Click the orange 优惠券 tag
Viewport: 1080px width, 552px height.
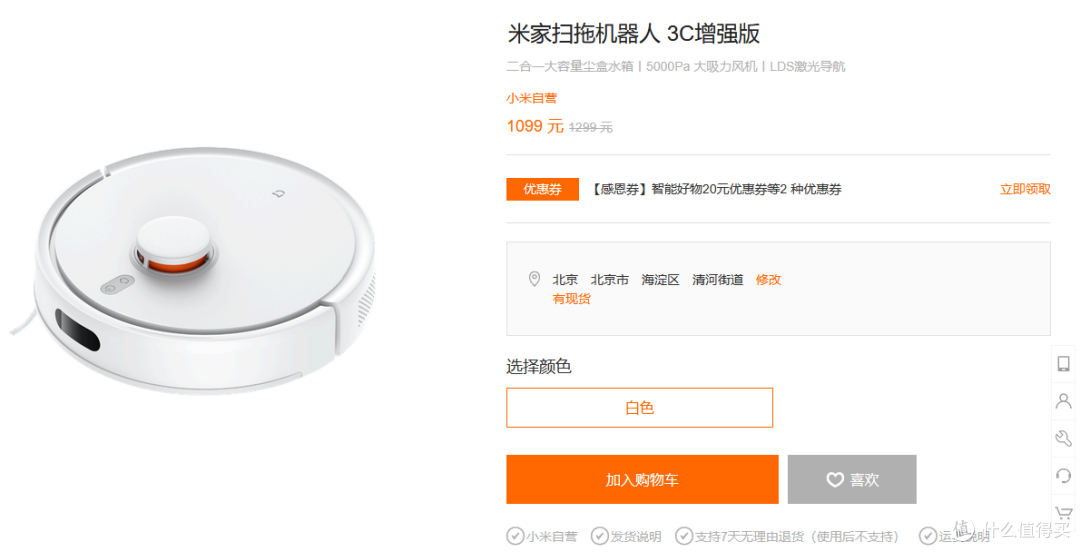pyautogui.click(x=542, y=189)
